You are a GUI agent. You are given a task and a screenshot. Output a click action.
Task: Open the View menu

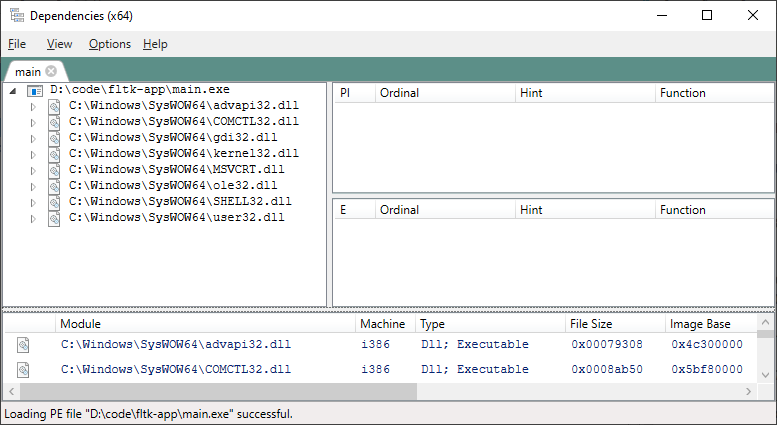(59, 44)
